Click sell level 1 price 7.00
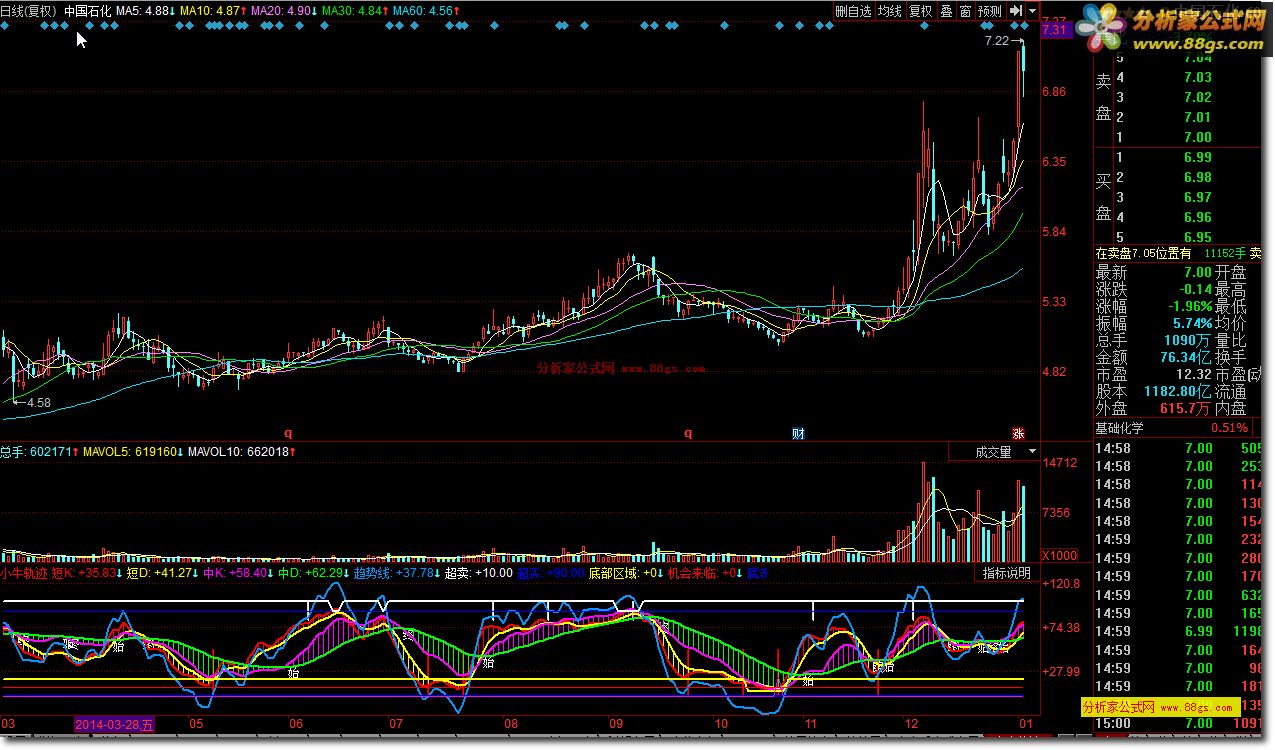The image size is (1275, 750). point(1197,137)
